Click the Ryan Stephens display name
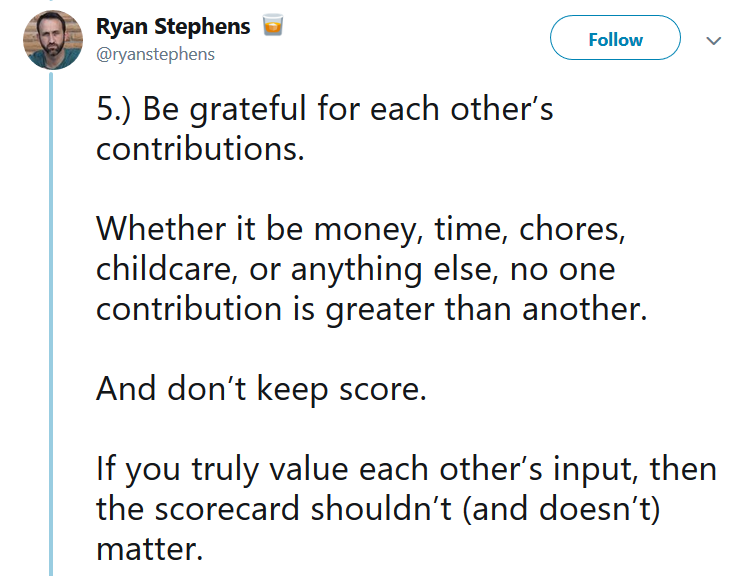Viewport: 743px width, 576px height. click(173, 27)
